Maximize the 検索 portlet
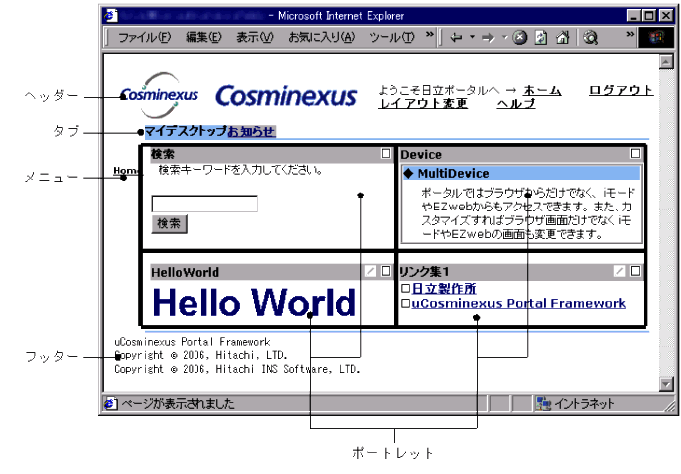This screenshot has height=474, width=681. click(x=386, y=153)
